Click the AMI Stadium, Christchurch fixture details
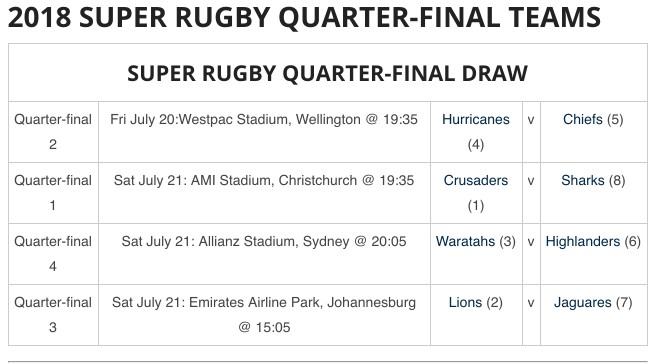The width and height of the screenshot is (661, 363). tap(264, 180)
